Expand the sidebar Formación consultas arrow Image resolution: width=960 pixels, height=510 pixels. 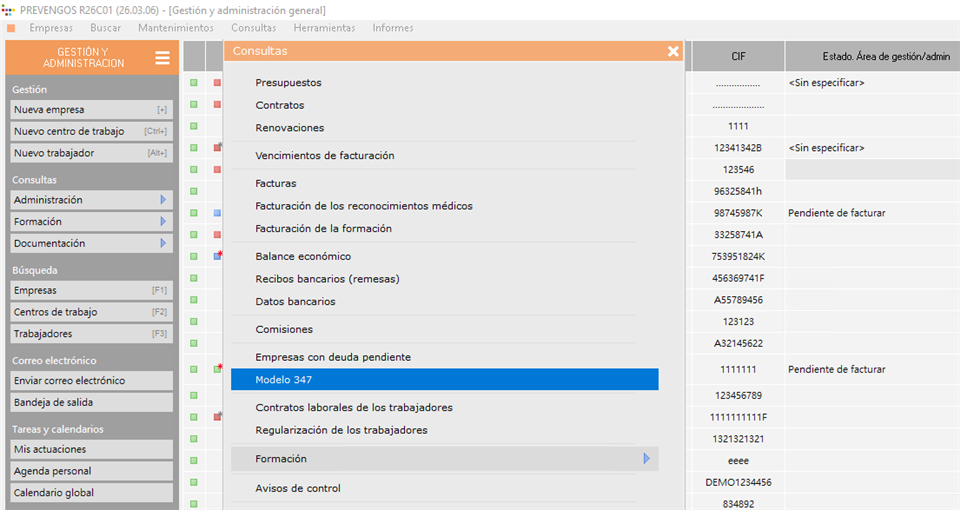click(162, 222)
